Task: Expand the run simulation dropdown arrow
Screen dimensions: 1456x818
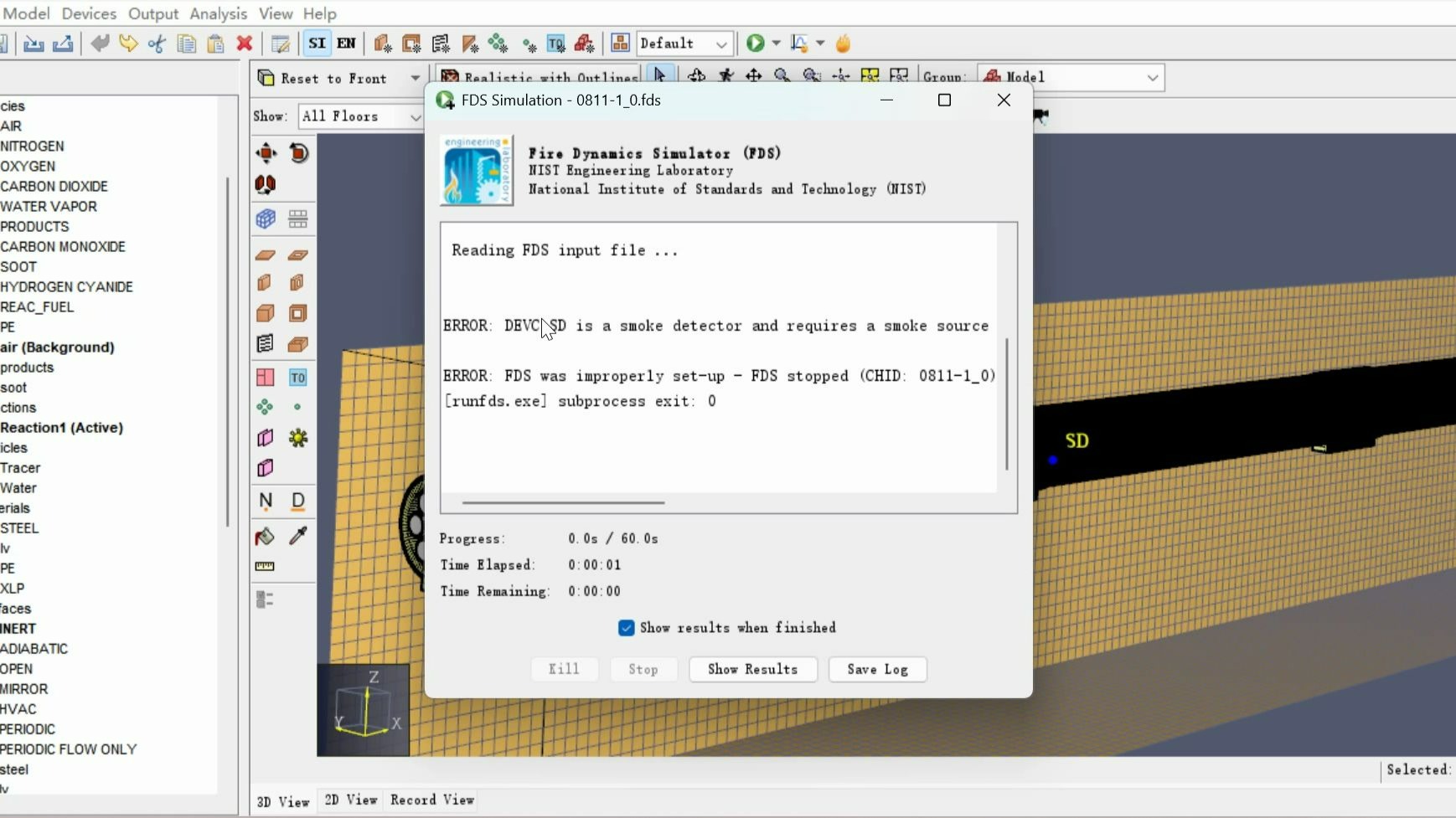Action: click(777, 44)
